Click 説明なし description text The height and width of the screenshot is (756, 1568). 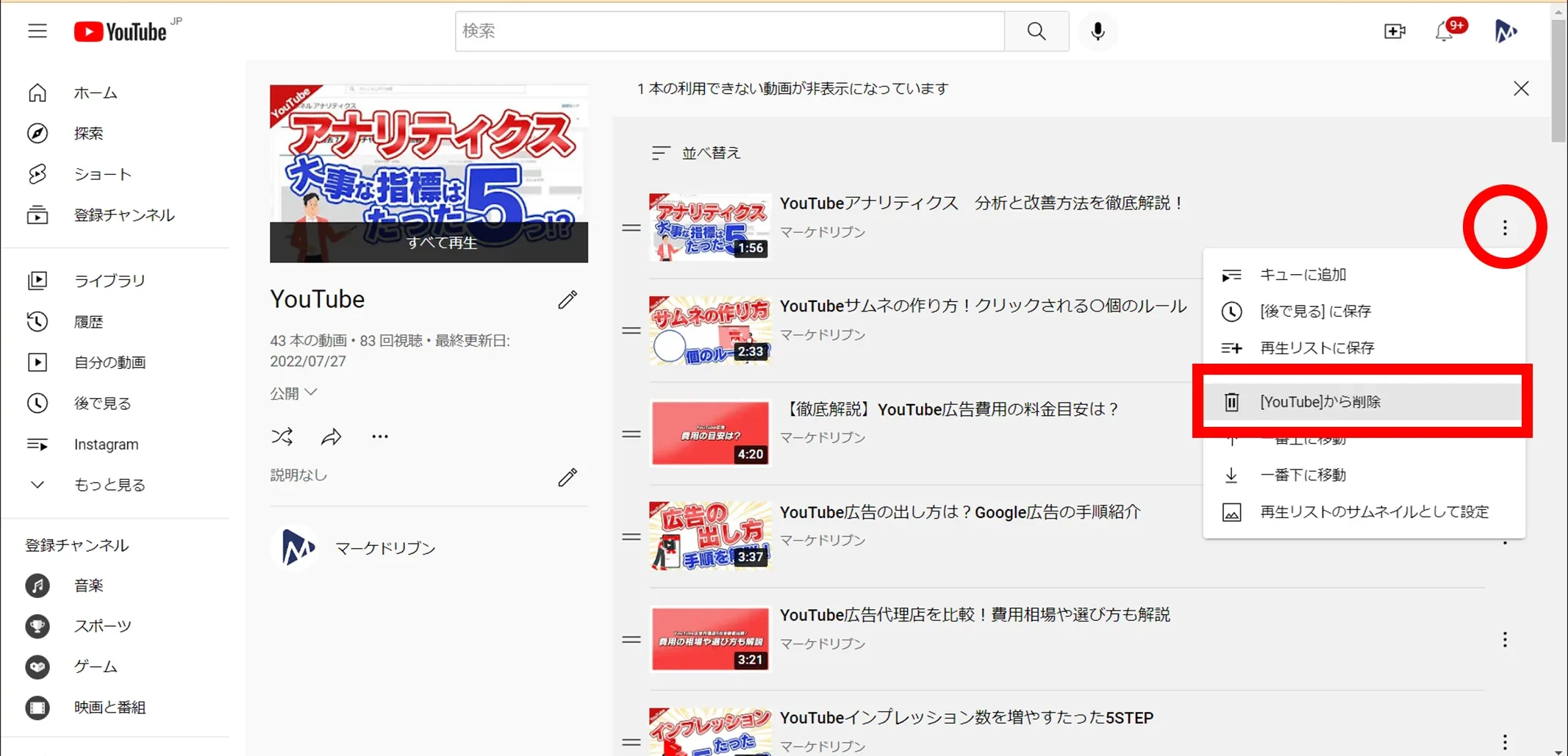(x=298, y=475)
